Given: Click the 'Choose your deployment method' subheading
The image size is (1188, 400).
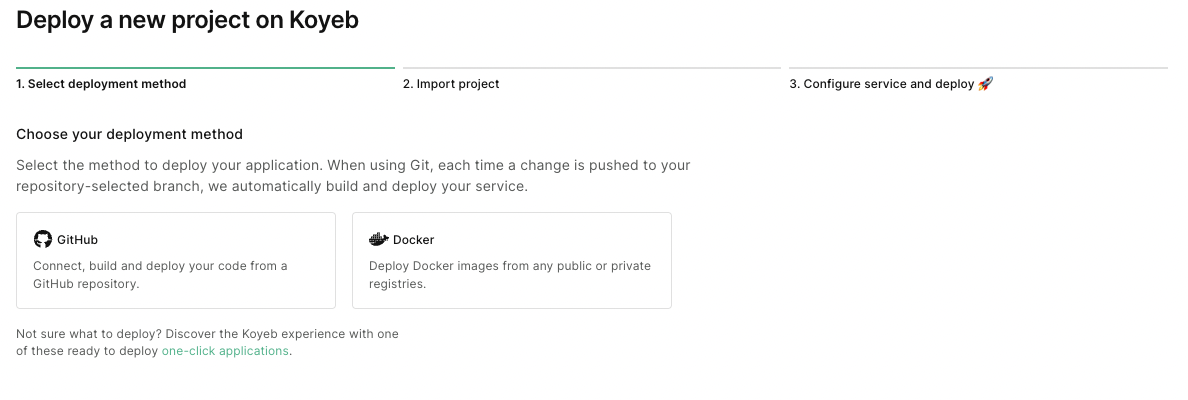Looking at the screenshot, I should tap(129, 134).
